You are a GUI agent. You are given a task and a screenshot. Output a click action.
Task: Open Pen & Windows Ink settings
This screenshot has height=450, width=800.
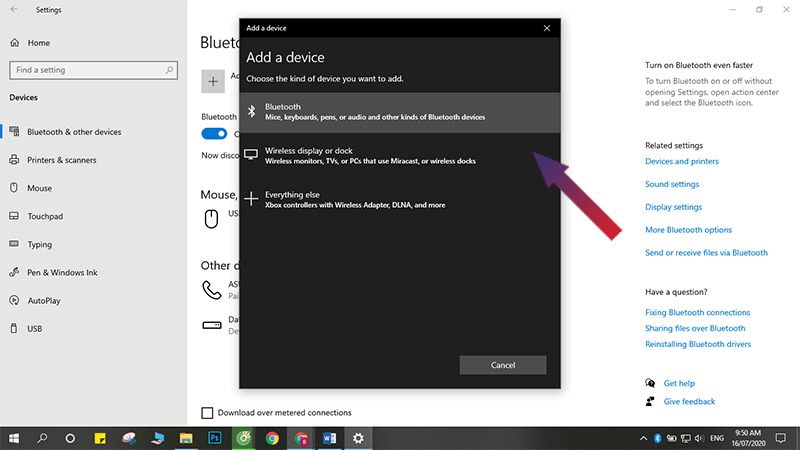tap(64, 272)
